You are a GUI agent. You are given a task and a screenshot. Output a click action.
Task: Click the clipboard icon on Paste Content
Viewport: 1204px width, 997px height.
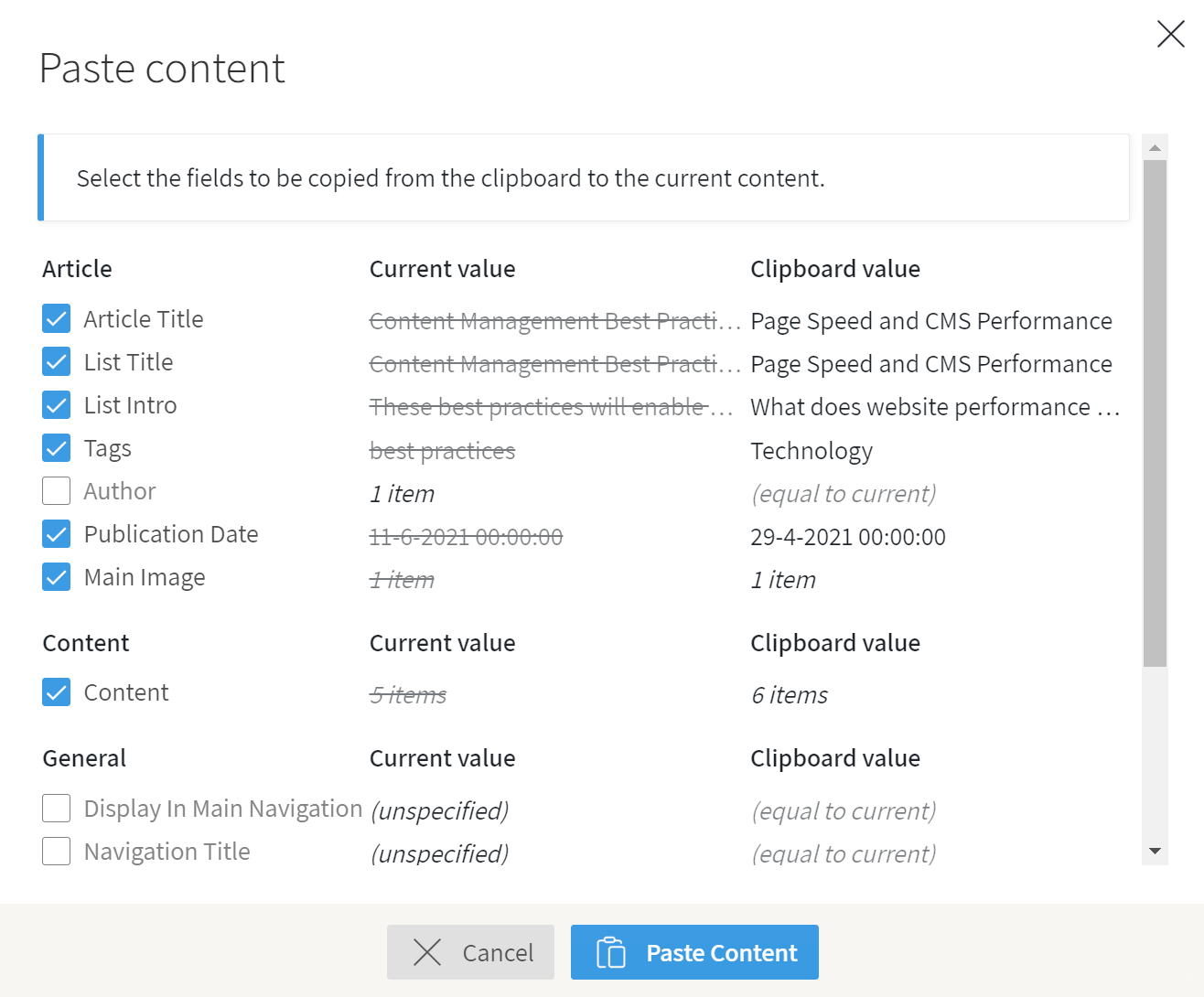pos(611,952)
